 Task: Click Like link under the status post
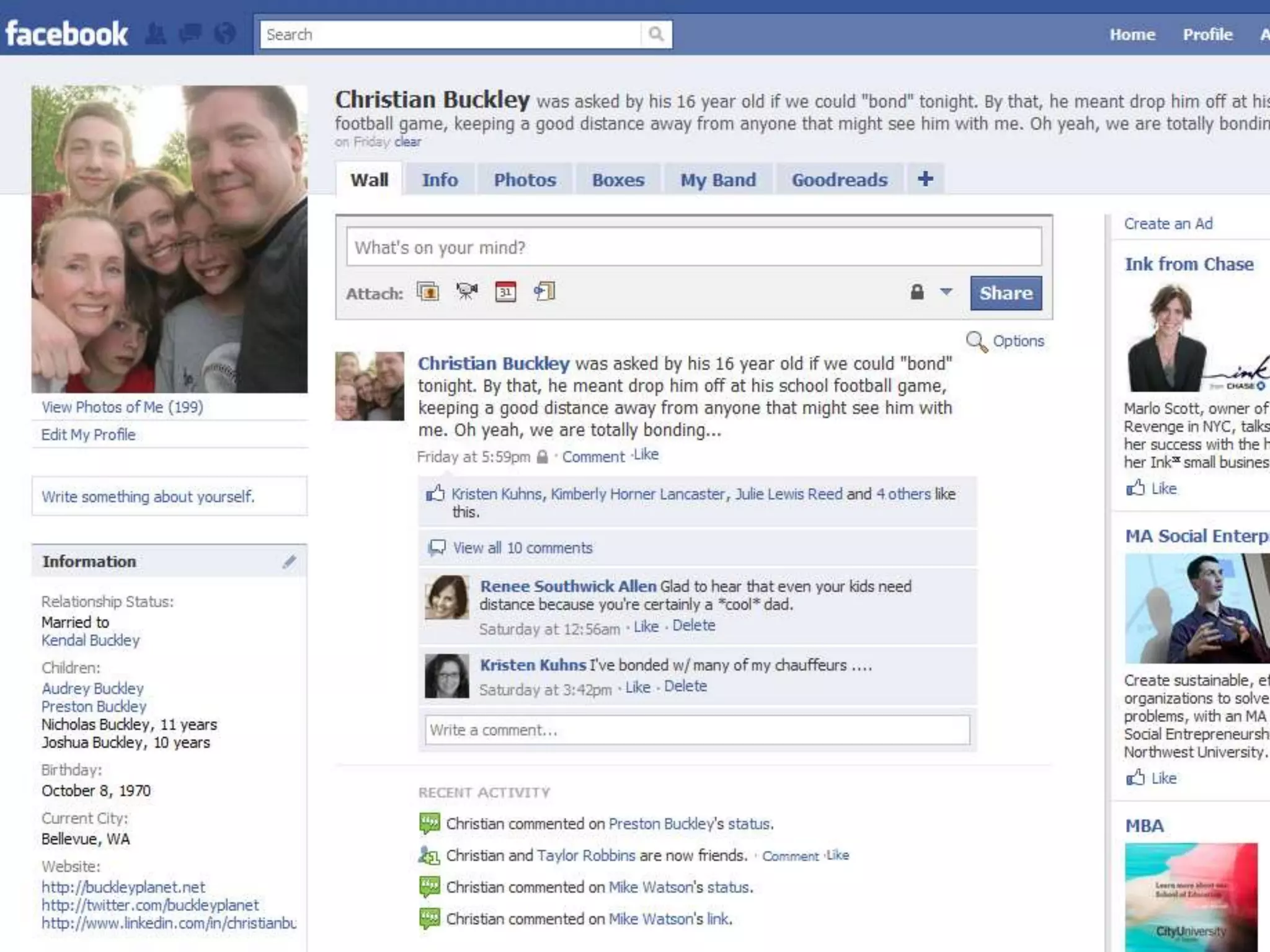tap(646, 455)
